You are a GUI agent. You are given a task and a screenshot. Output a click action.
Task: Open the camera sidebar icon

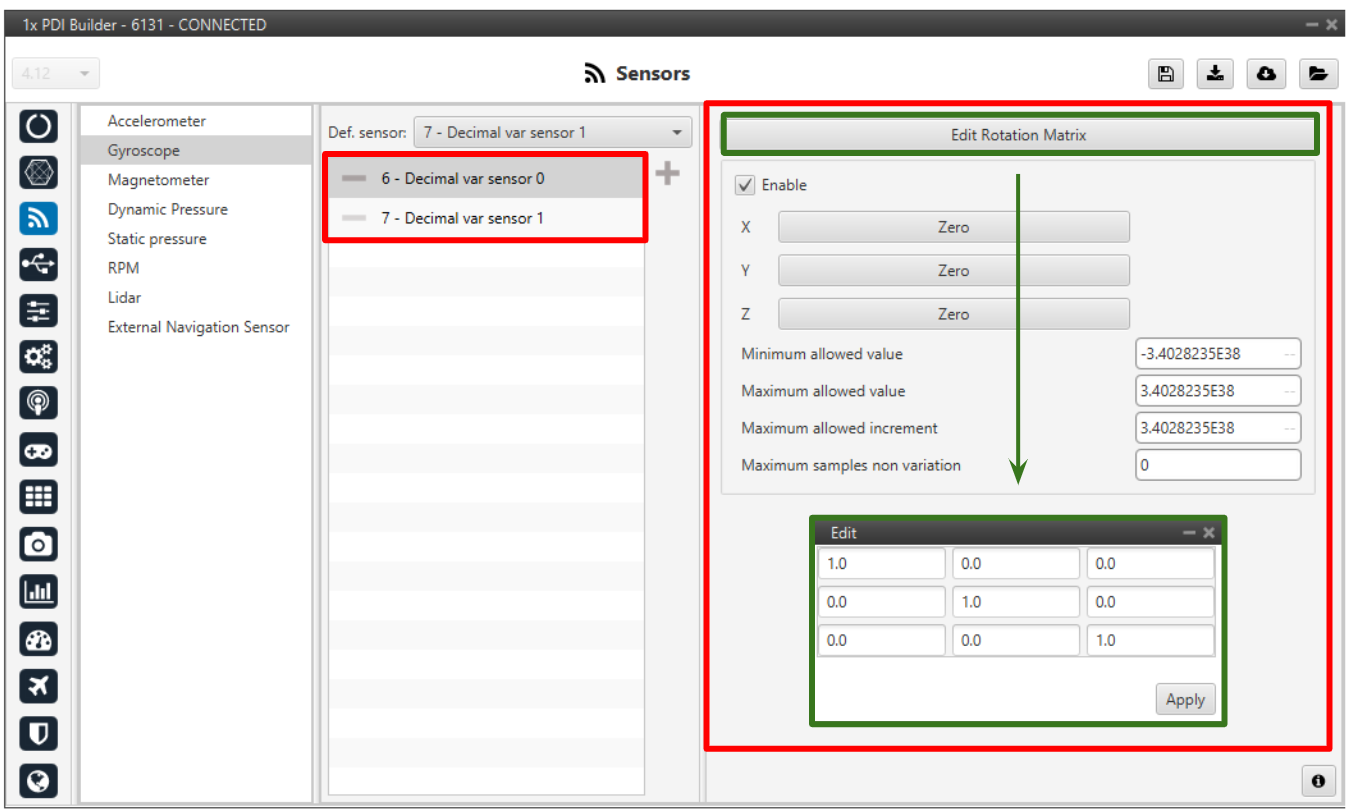38,544
